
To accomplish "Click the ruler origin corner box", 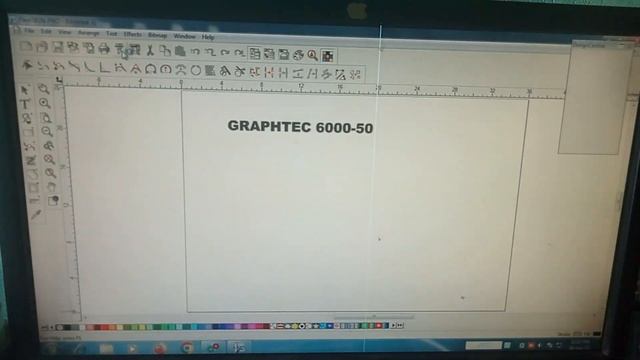I will point(59,80).
